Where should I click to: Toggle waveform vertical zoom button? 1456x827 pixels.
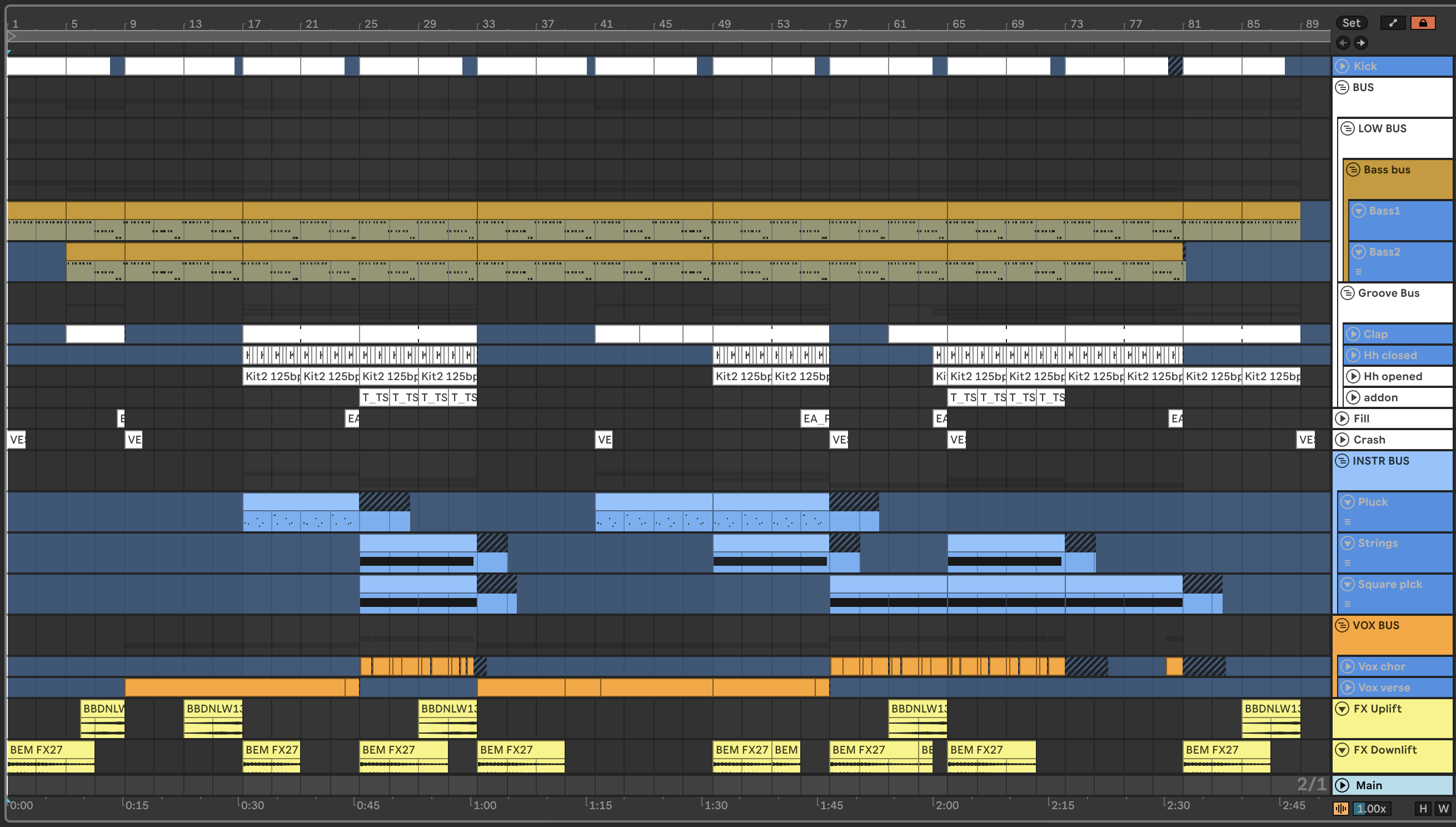point(1342,809)
